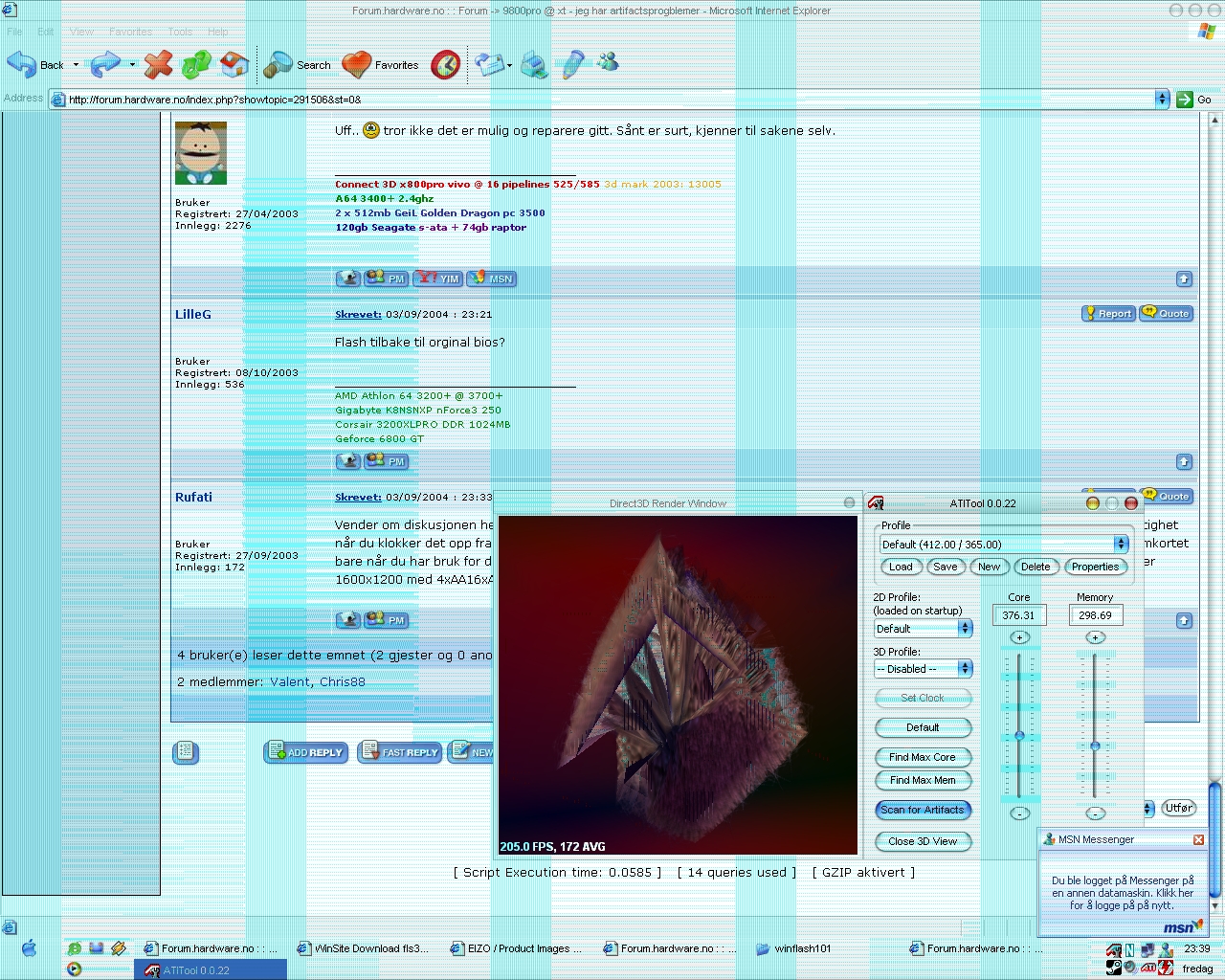Quote LilleG's post
This screenshot has height=980, width=1225.
[x=1167, y=313]
